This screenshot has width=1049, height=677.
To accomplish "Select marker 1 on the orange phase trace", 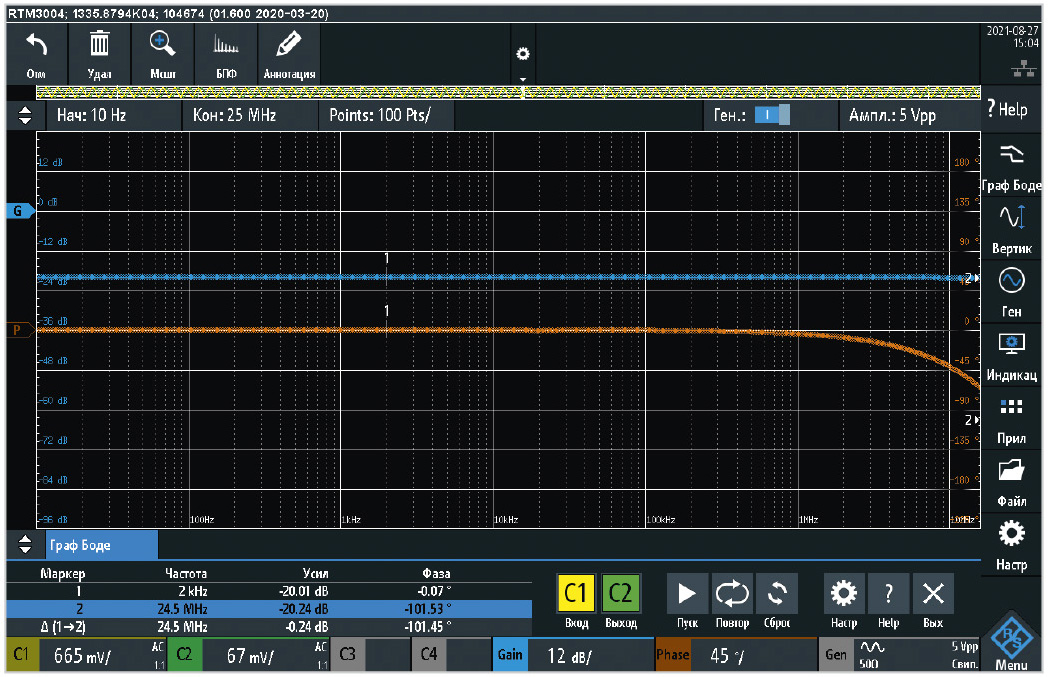I will (387, 311).
